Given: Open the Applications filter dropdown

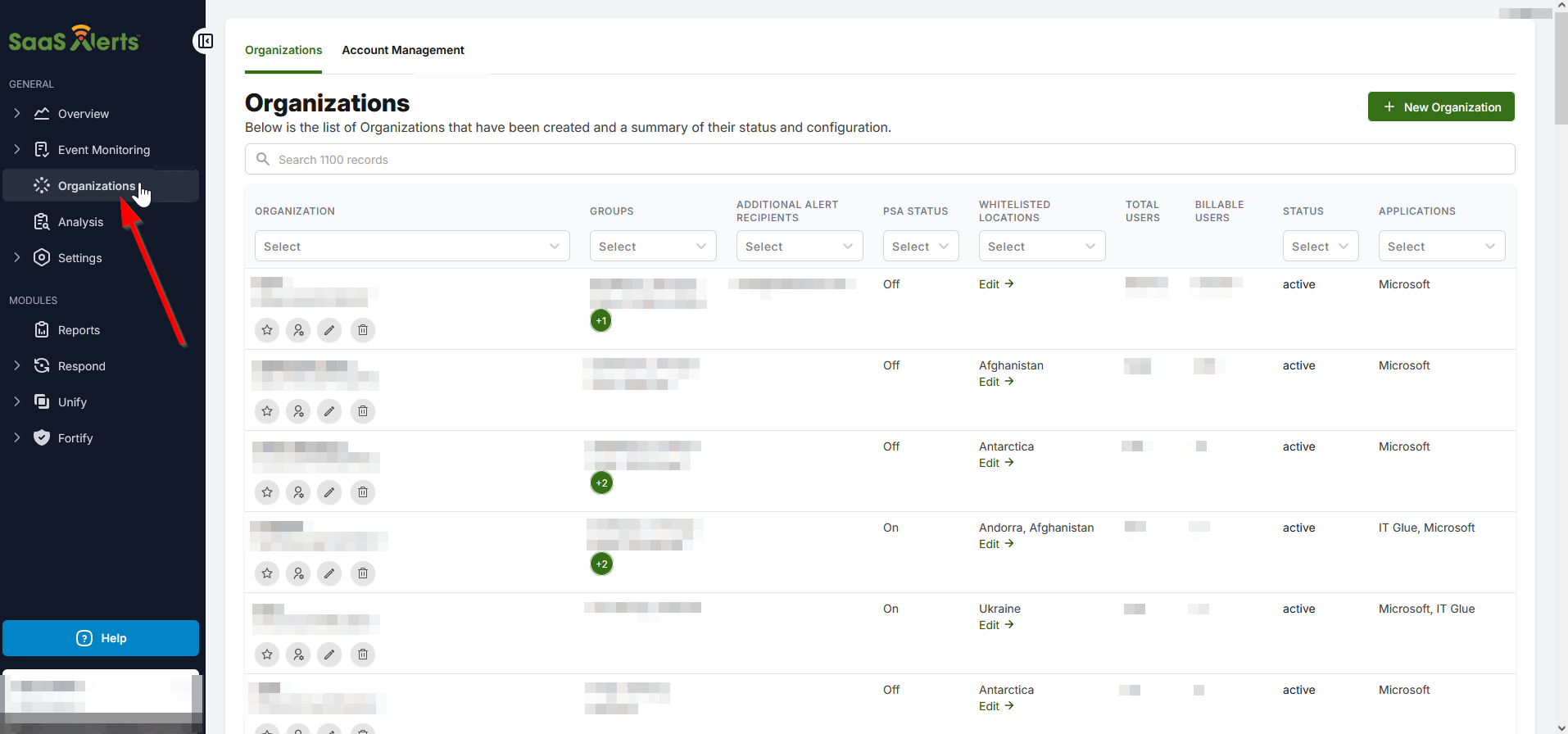Looking at the screenshot, I should (1441, 247).
